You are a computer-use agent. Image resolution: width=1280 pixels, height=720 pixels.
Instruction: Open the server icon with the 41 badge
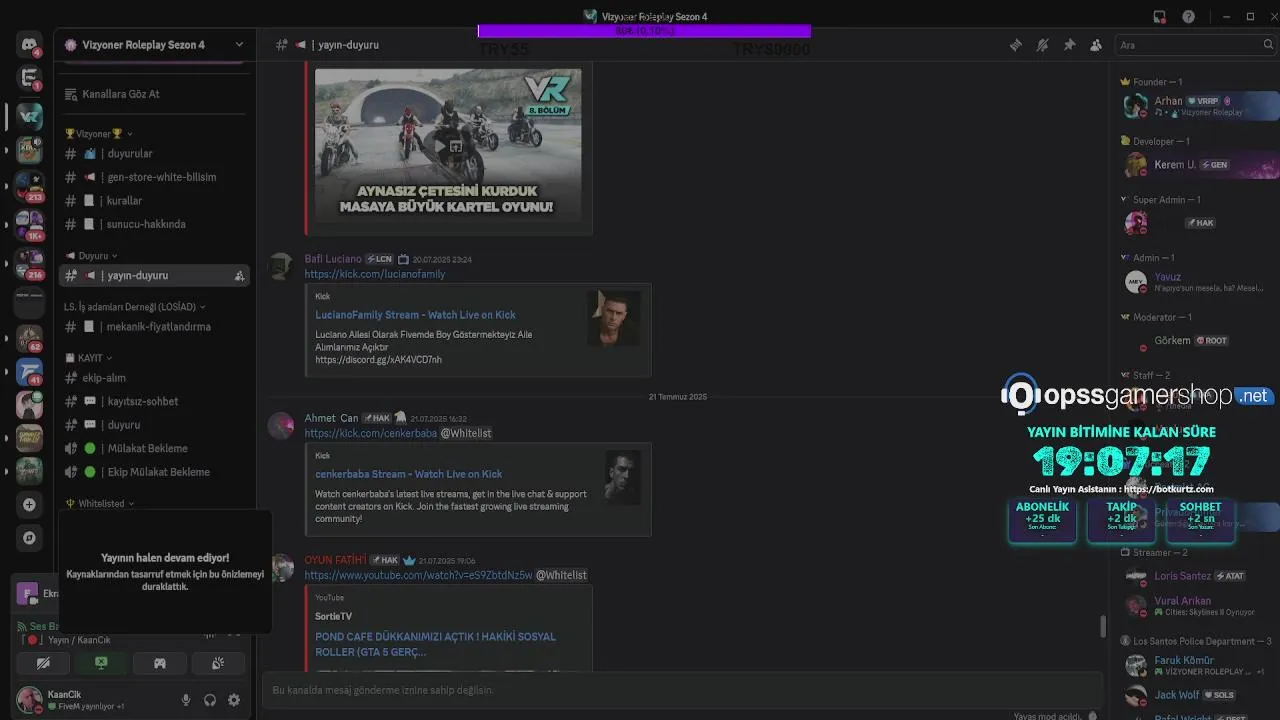coord(29,372)
